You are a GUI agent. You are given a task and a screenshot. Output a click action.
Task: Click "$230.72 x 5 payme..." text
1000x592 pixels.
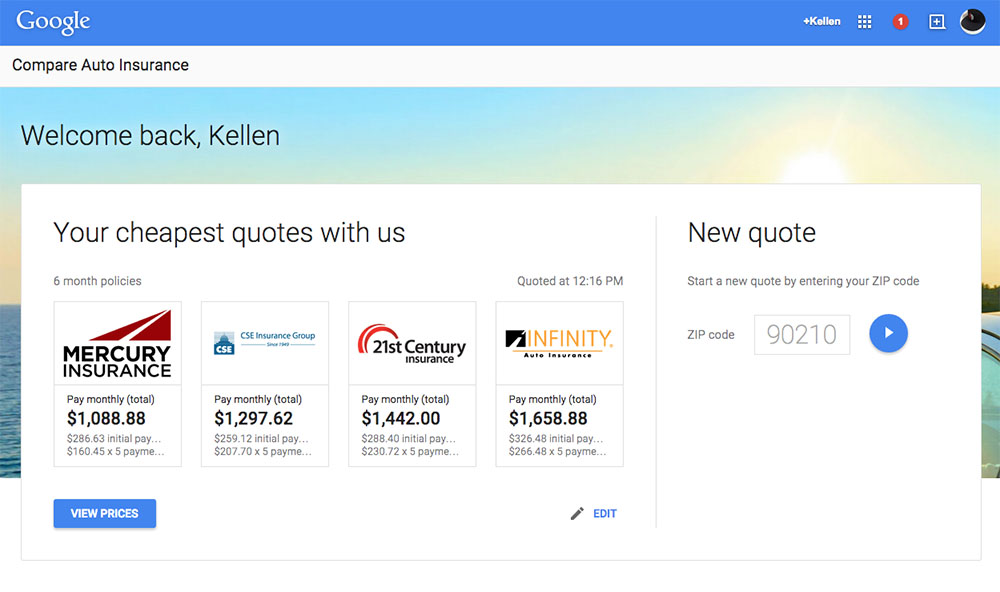tap(410, 451)
